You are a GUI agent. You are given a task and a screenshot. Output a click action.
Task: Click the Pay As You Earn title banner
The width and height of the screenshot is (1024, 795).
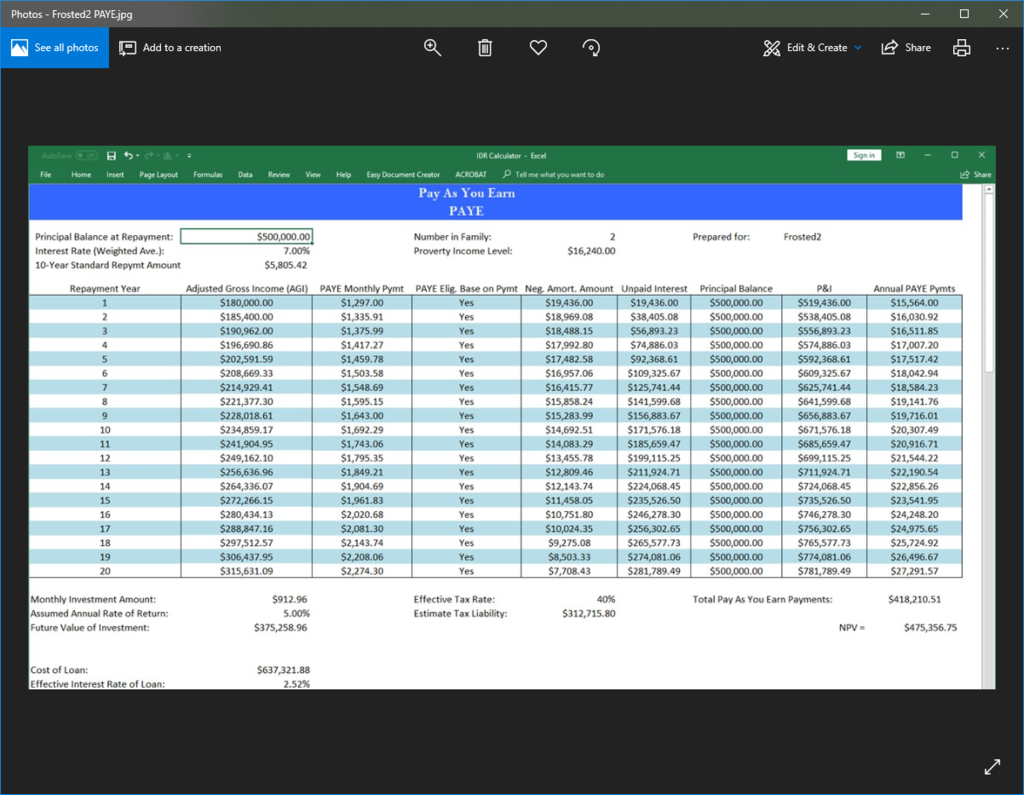tap(495, 202)
